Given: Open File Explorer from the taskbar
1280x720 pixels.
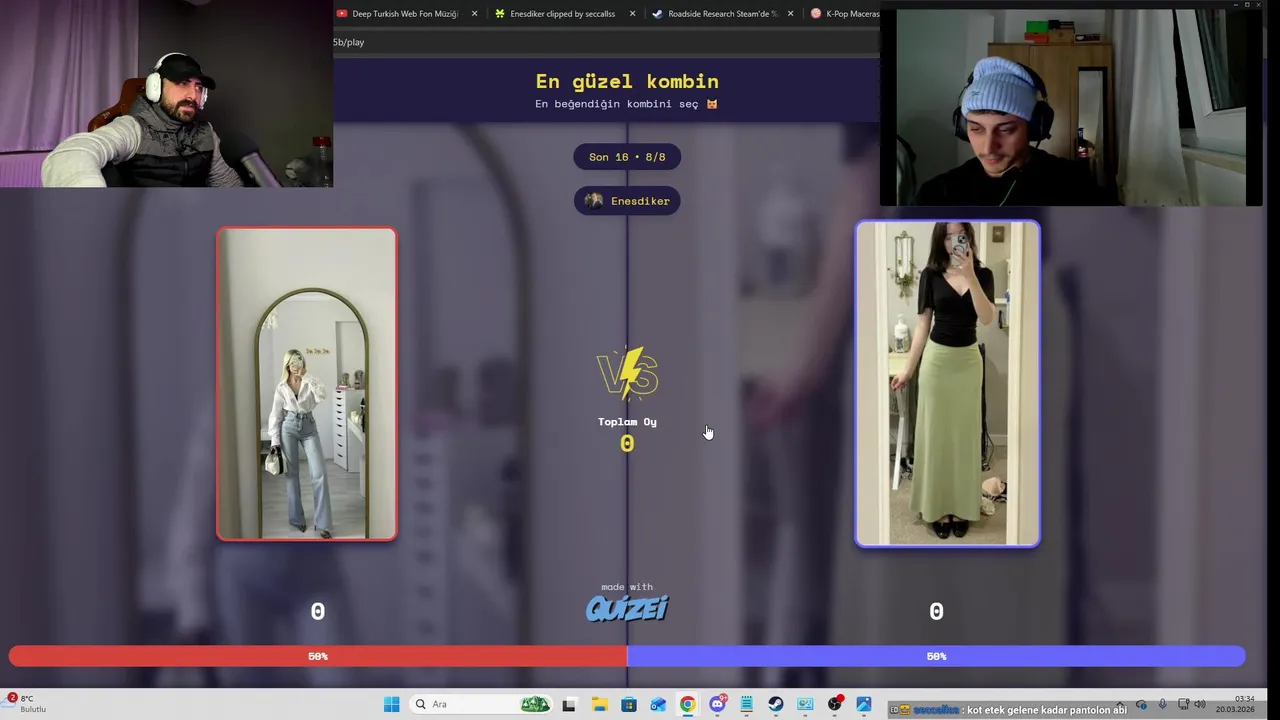Looking at the screenshot, I should pyautogui.click(x=599, y=704).
